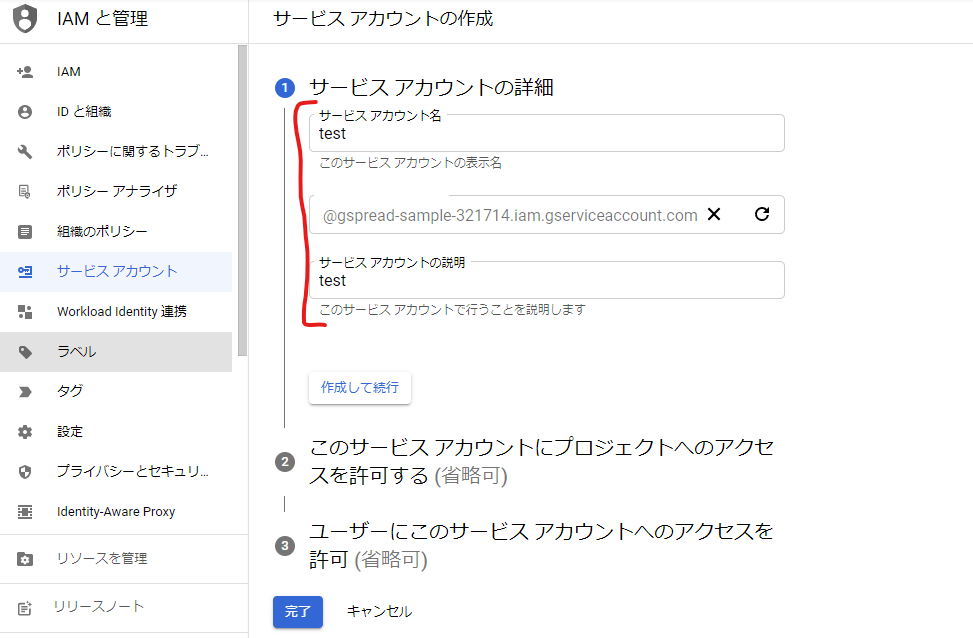Select サービス アカウント in sidebar
Screen dimensions: 973x638
(x=117, y=271)
